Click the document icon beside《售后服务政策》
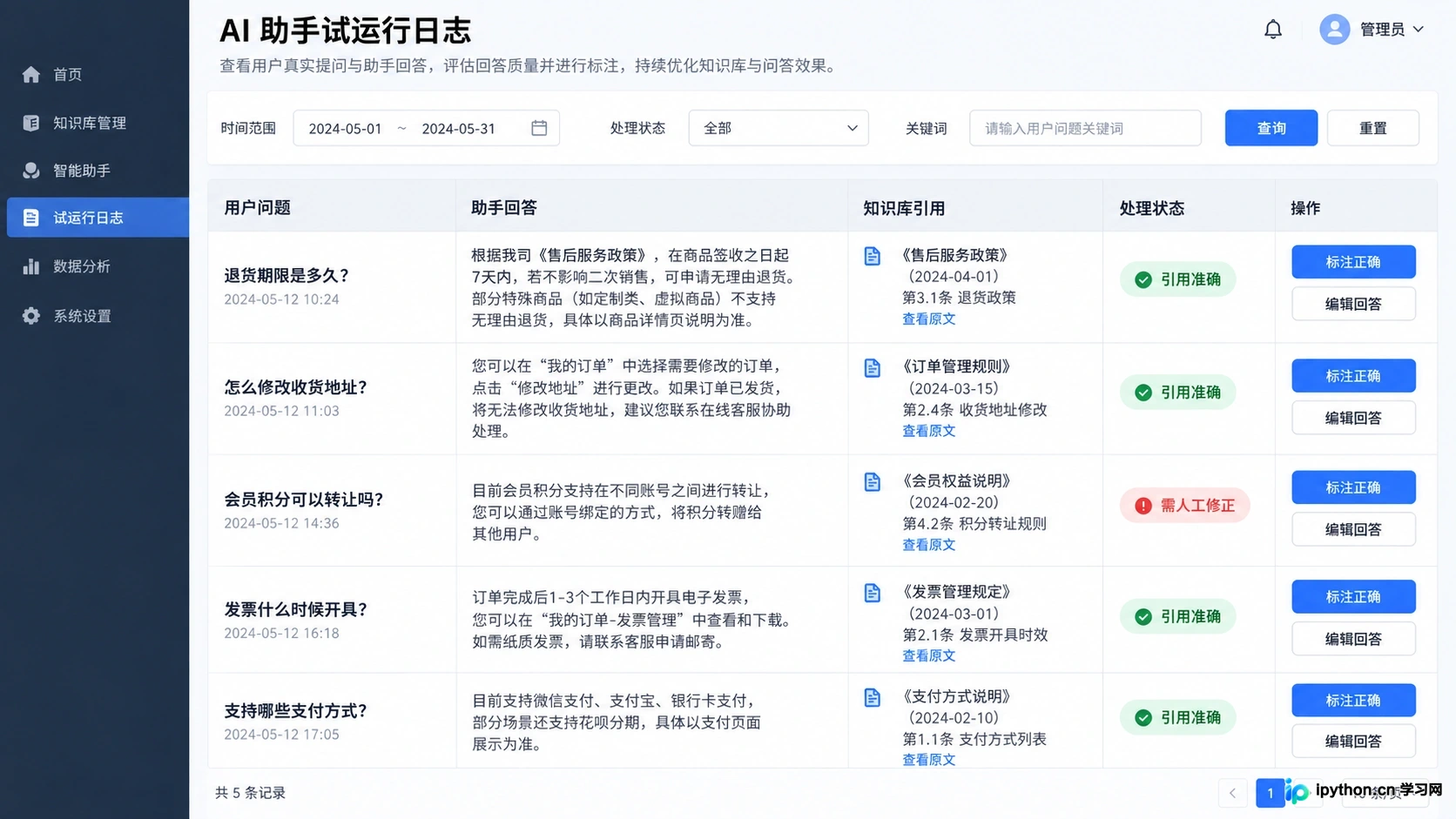 click(872, 256)
